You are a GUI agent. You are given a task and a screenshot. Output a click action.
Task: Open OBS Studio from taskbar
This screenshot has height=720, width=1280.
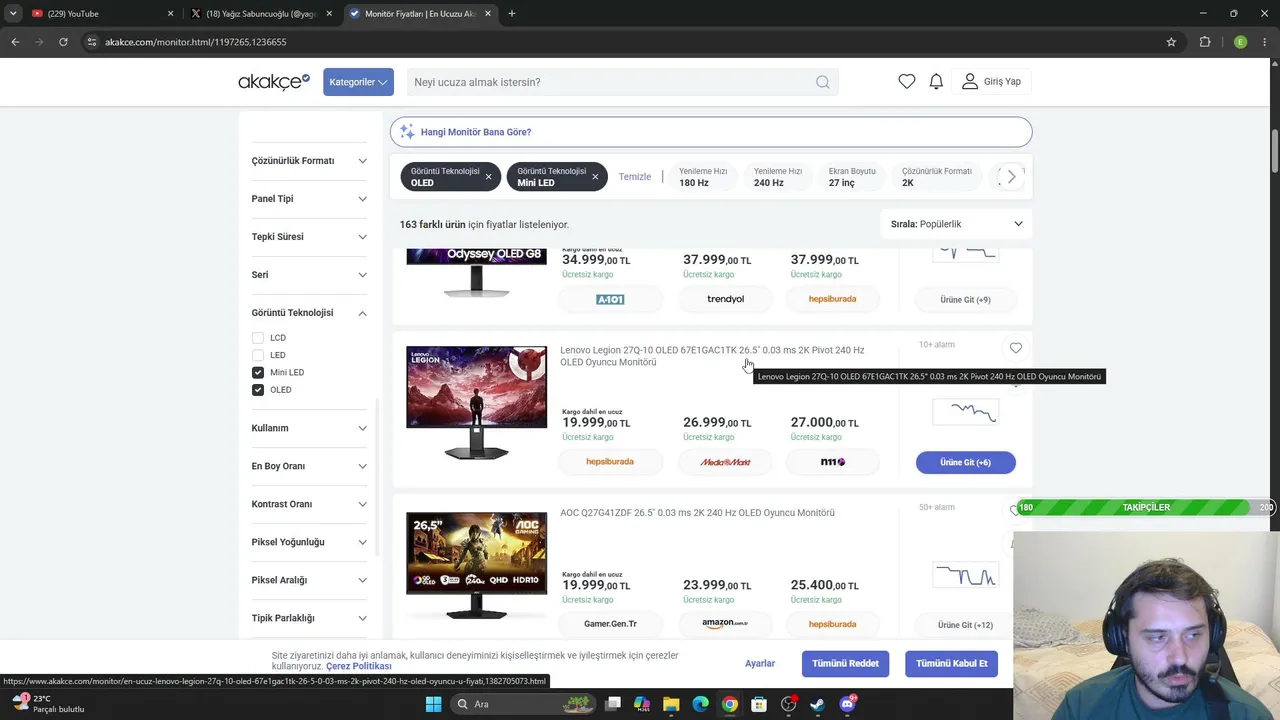[x=789, y=704]
